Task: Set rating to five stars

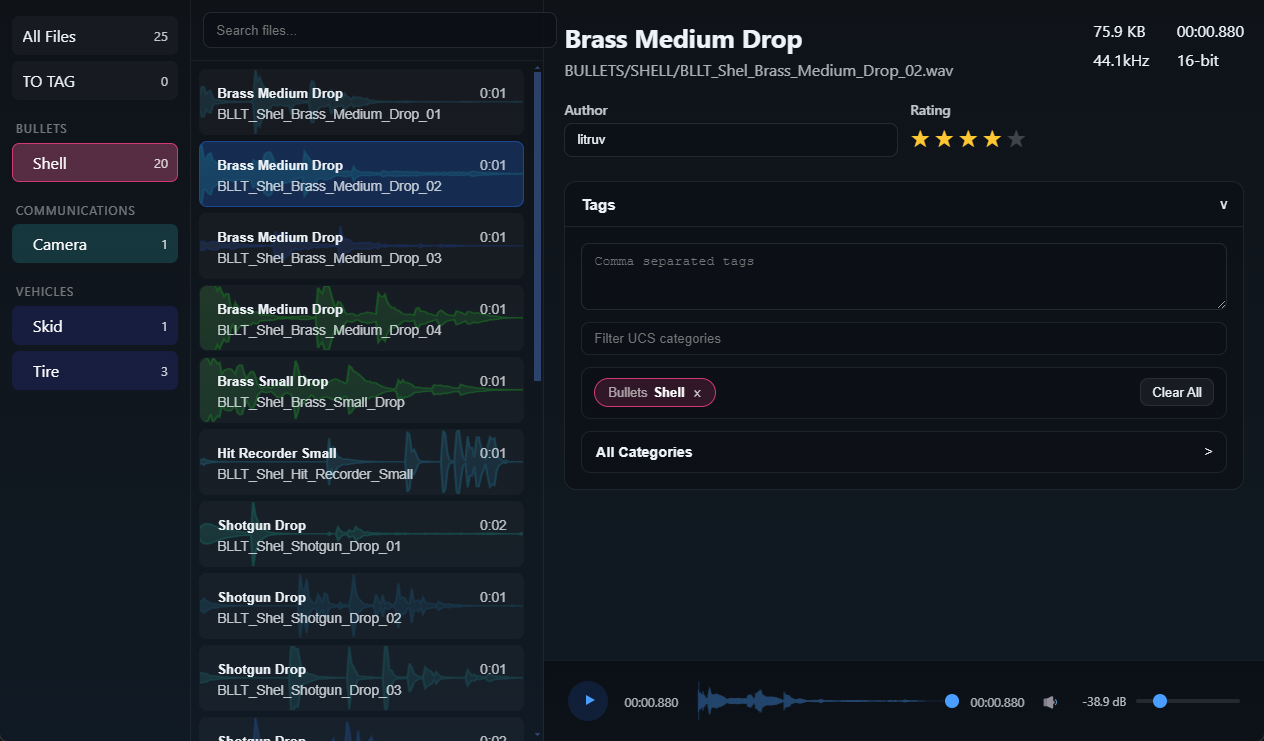Action: pos(1016,139)
